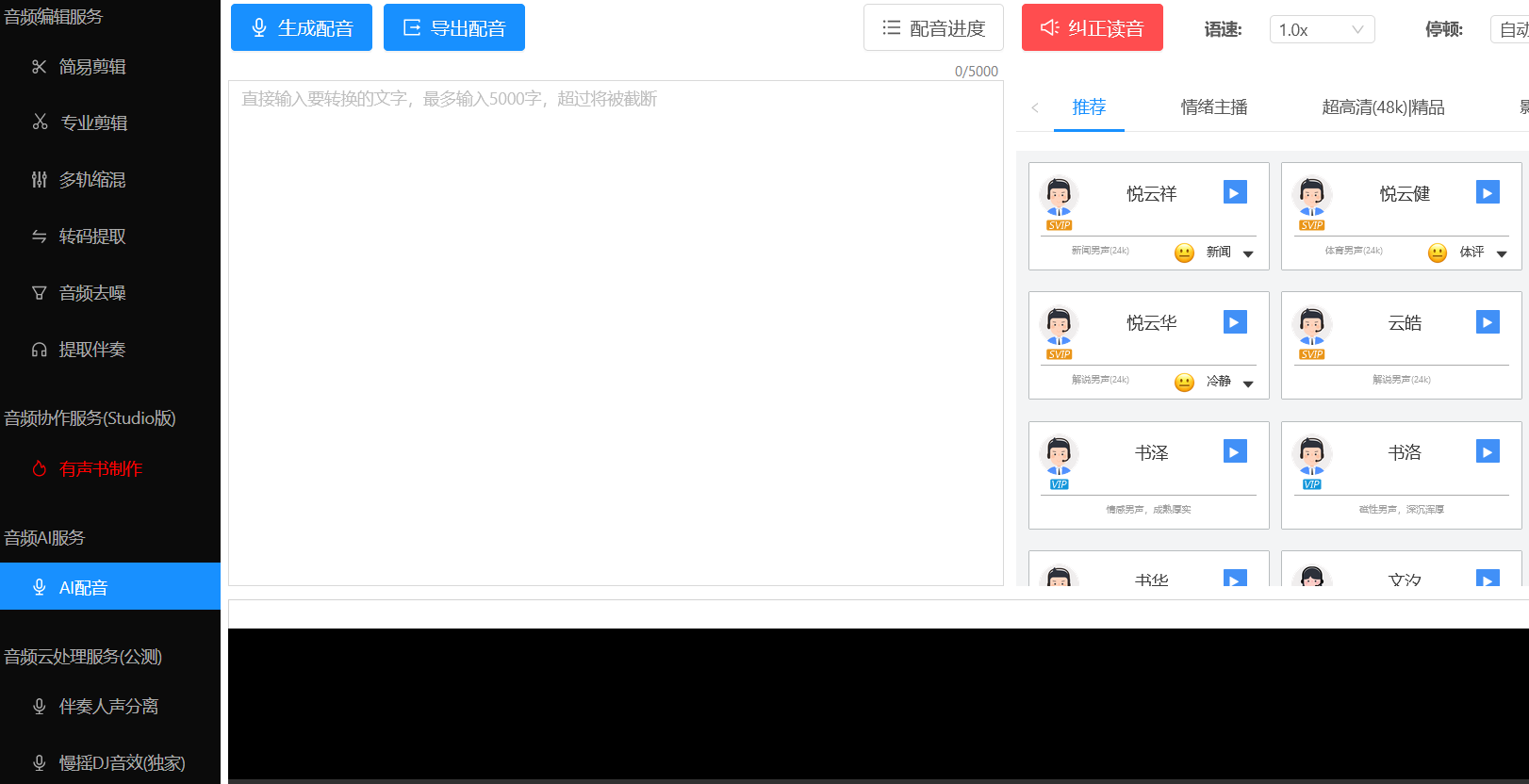Click the left arrow beside voice tabs
The image size is (1529, 784).
coord(1035,107)
